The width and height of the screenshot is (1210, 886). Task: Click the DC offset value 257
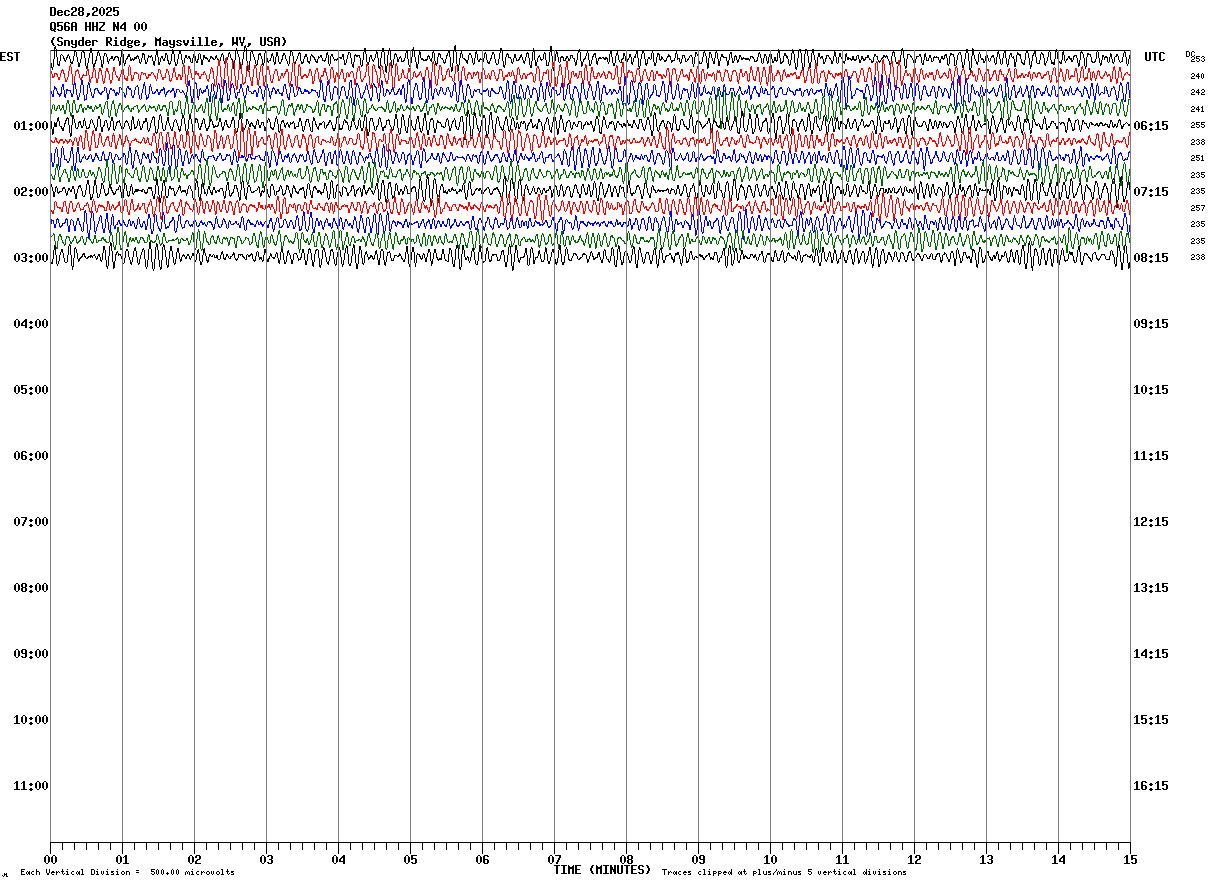1197,208
